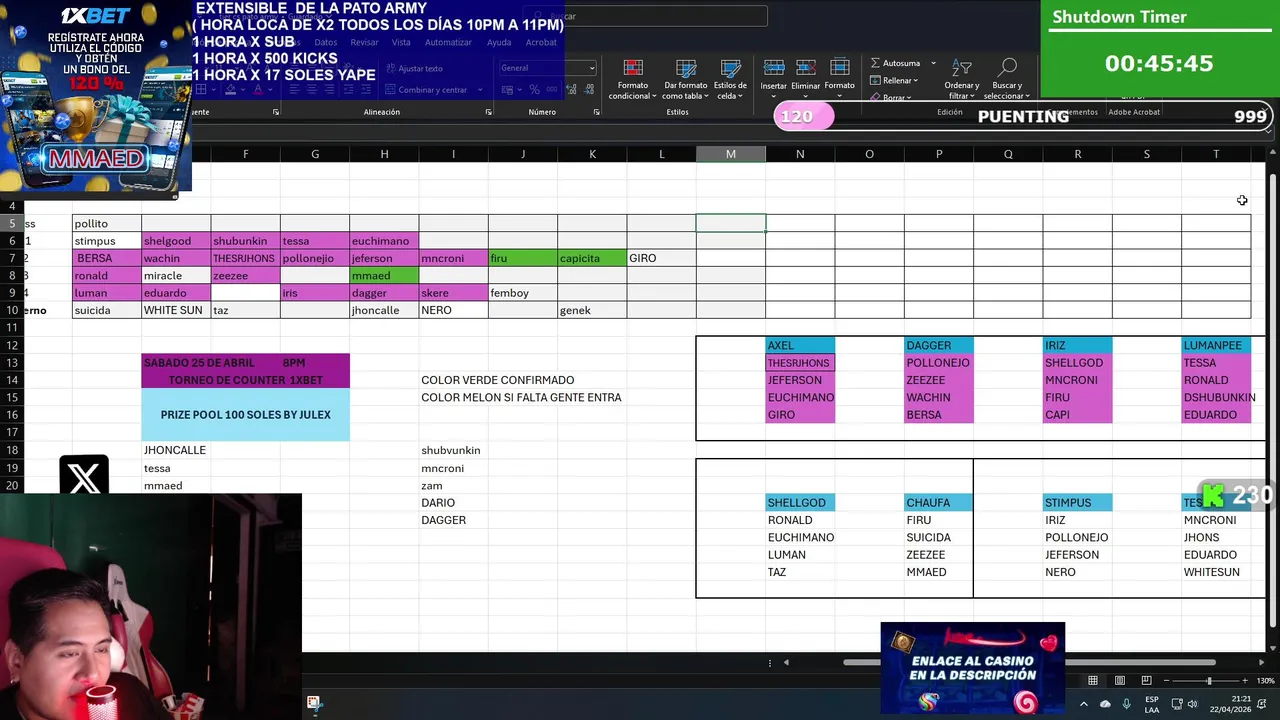Select cell COLOR VERDE CONFIRMADO
Screen dimensions: 1280x720
coord(497,380)
